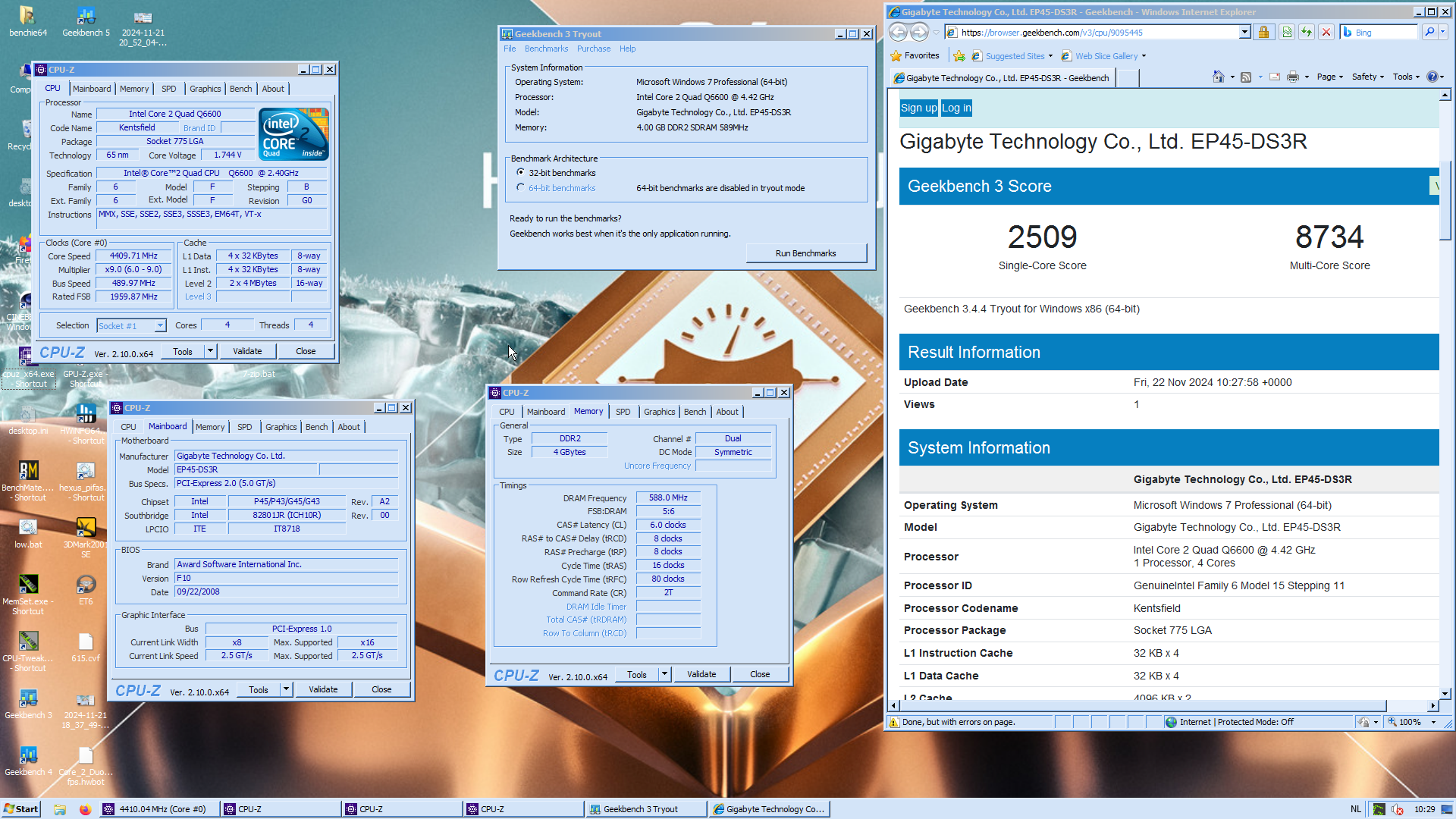Click Close in the Memory CPU-Z window
The height and width of the screenshot is (819, 1456).
pyautogui.click(x=759, y=674)
